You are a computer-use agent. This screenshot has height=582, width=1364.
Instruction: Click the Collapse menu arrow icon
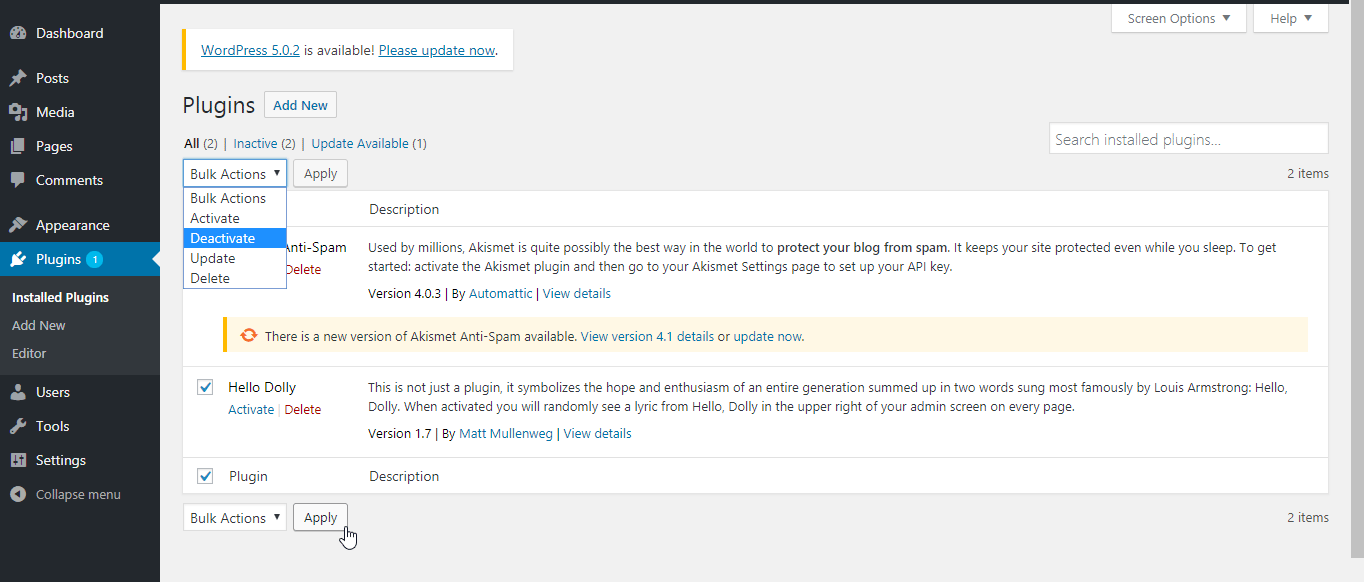[18, 494]
